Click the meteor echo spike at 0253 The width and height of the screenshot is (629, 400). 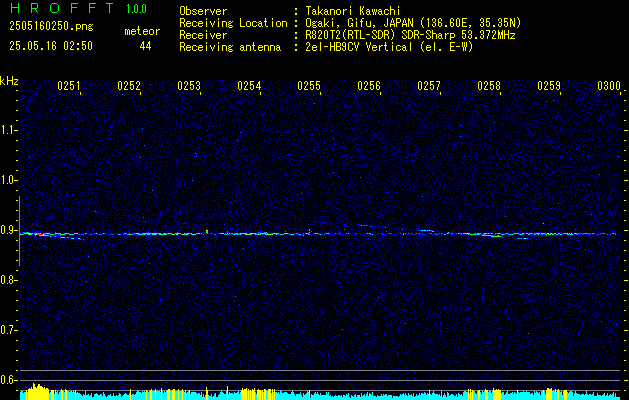point(207,231)
